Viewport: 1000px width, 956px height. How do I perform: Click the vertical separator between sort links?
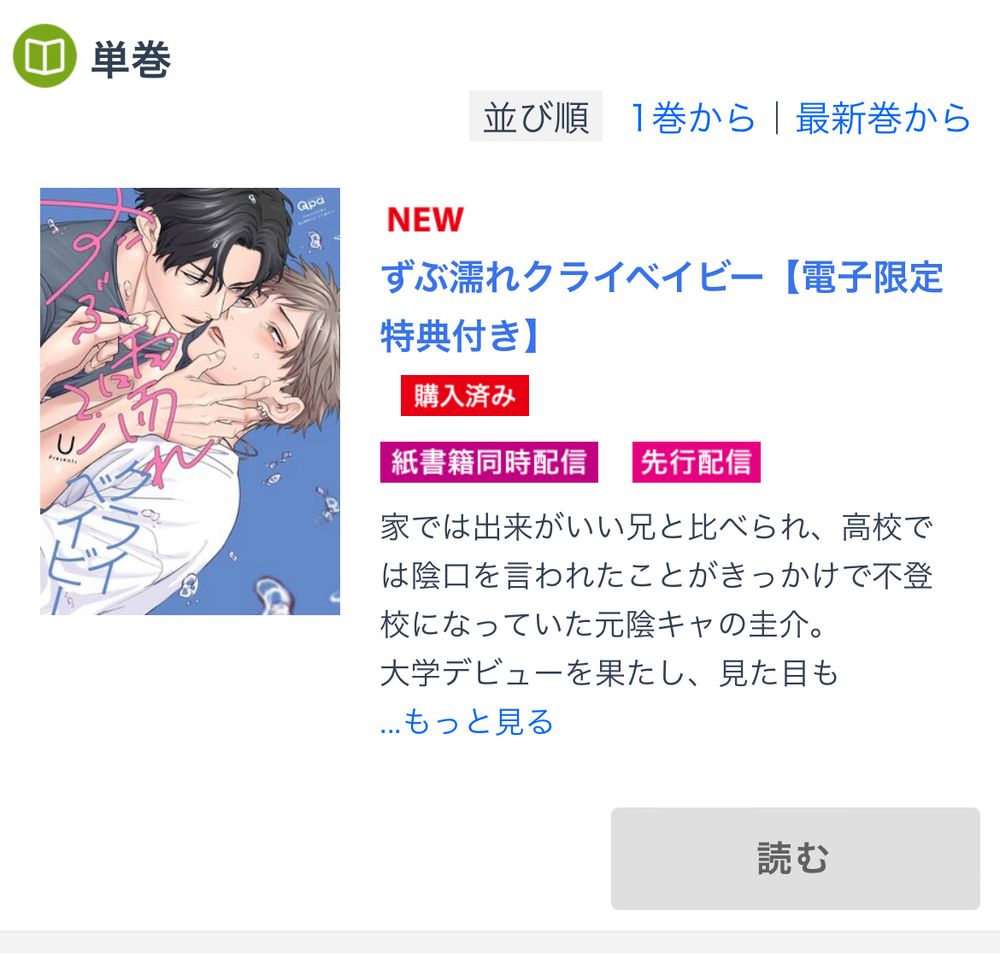(x=776, y=118)
